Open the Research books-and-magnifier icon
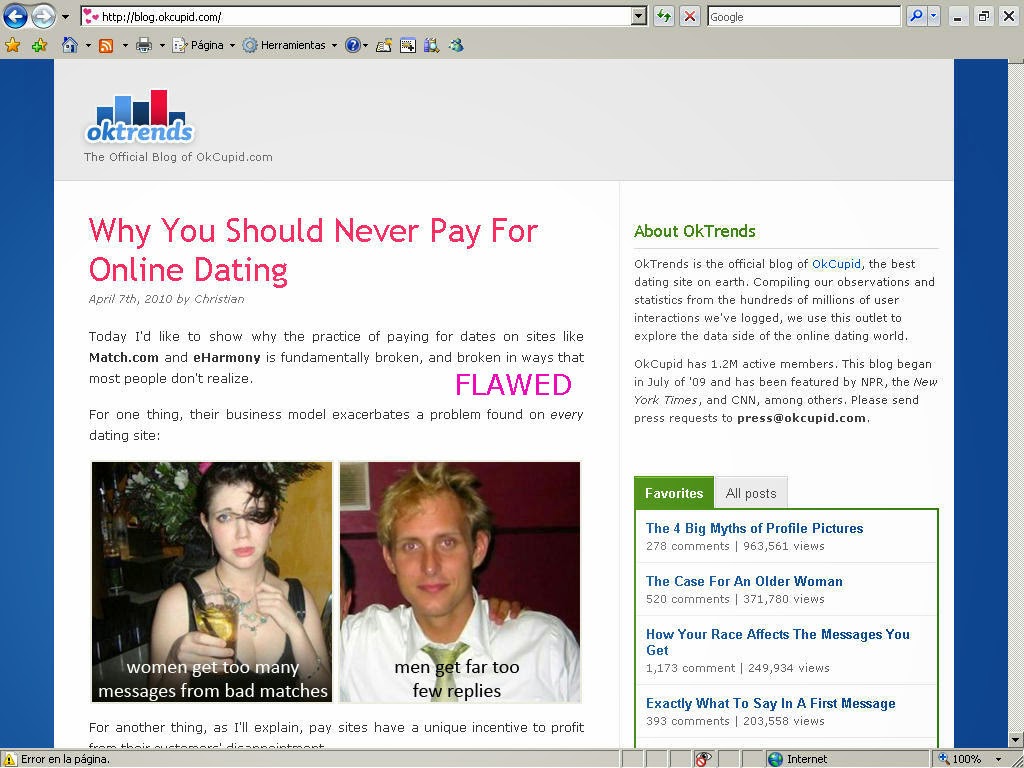 click(432, 45)
